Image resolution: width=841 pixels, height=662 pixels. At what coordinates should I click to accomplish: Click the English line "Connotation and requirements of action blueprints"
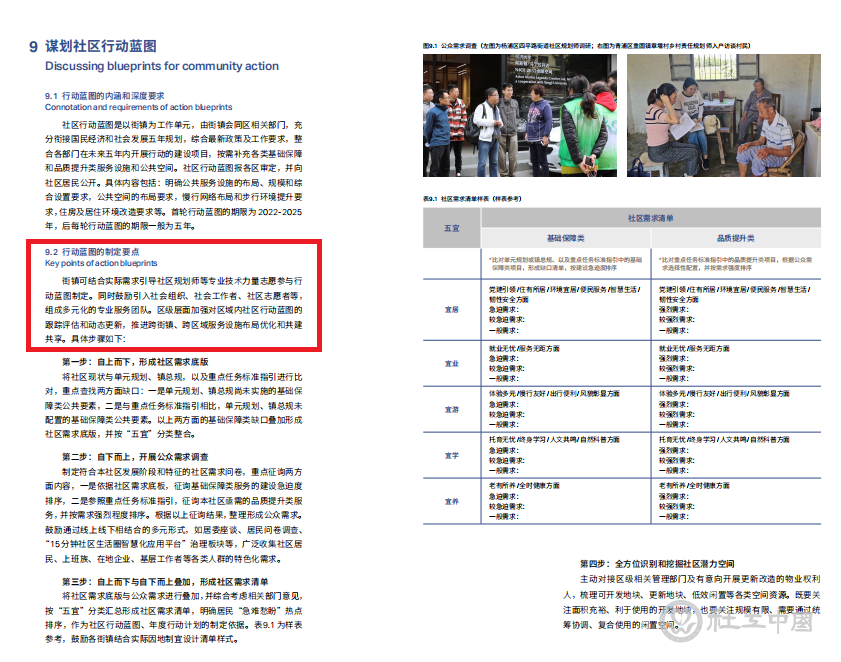coord(138,107)
